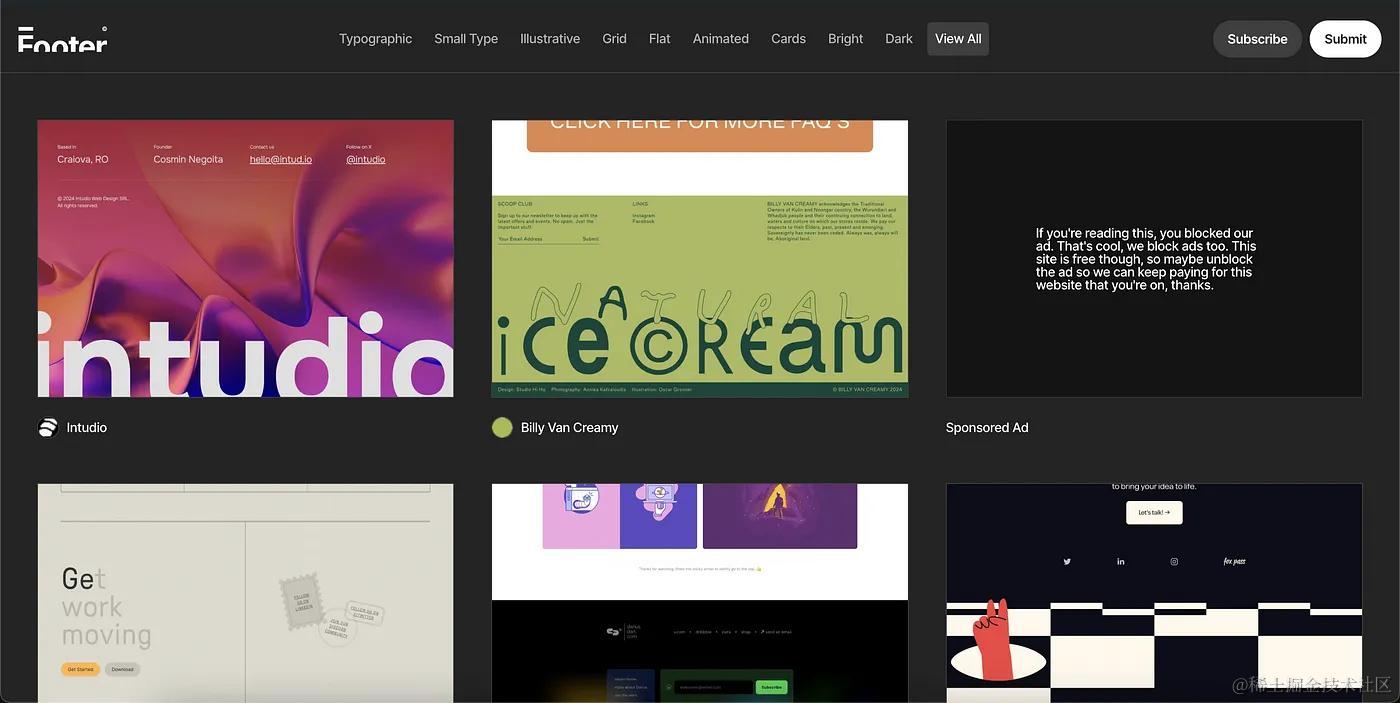Screen dimensions: 1400x703
Task: Open the Billy Van Creamy ice cream thumbnail
Action: tap(700, 259)
